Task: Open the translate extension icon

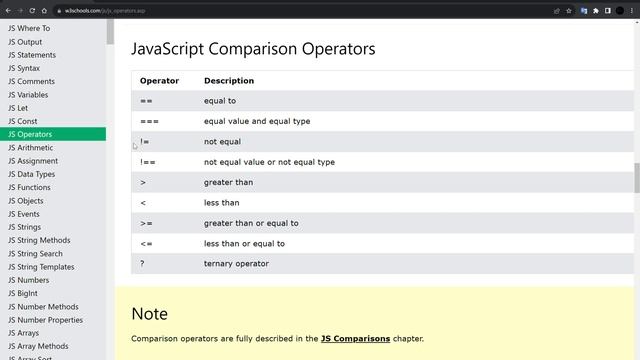Action: click(x=584, y=11)
